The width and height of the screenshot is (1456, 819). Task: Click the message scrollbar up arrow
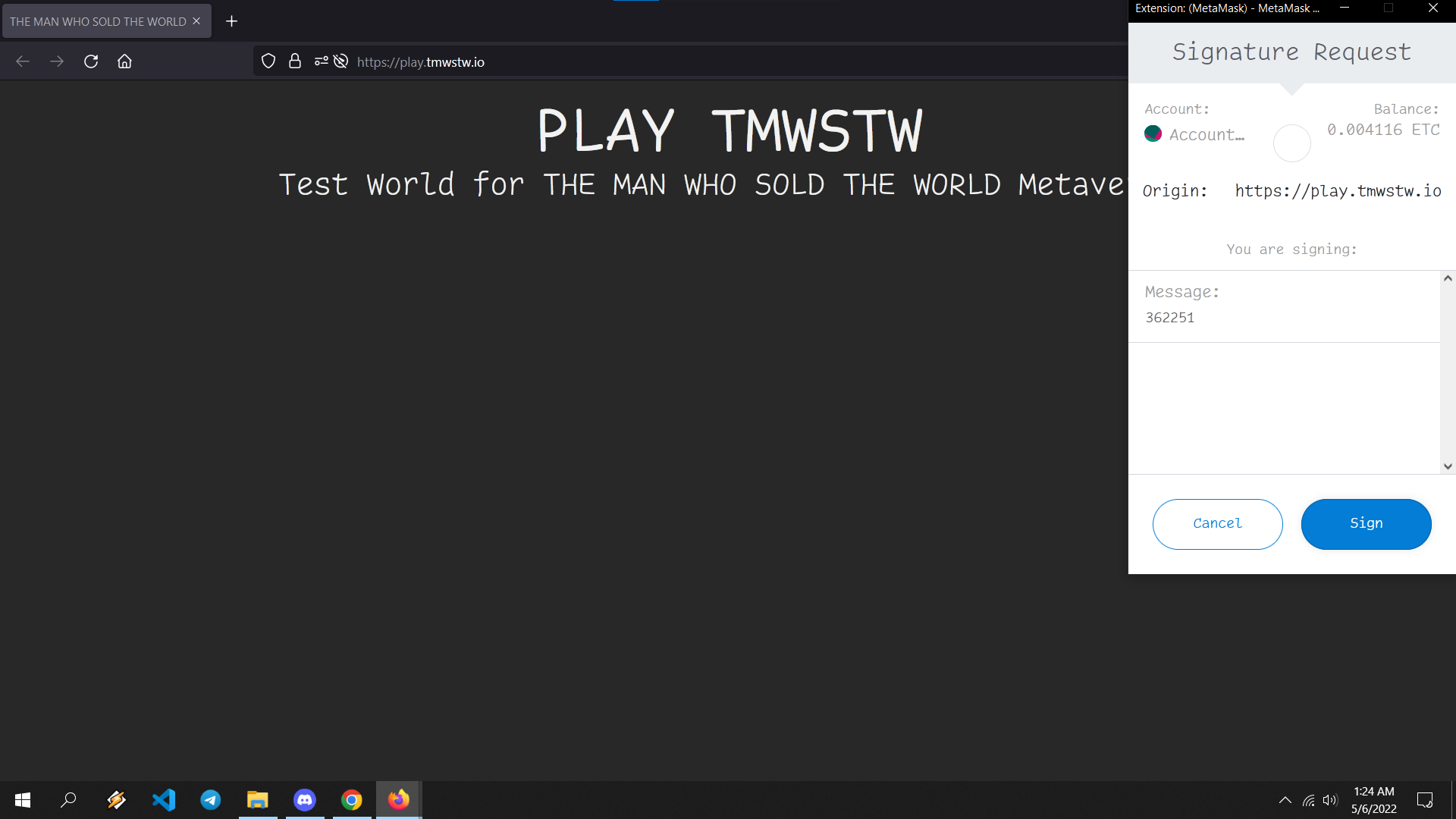tap(1448, 278)
